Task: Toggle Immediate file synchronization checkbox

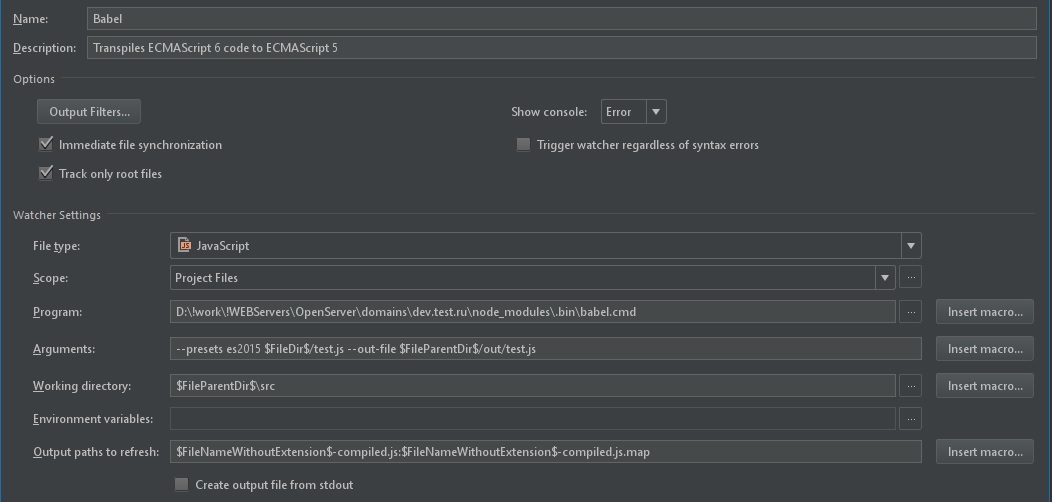Action: click(x=45, y=145)
